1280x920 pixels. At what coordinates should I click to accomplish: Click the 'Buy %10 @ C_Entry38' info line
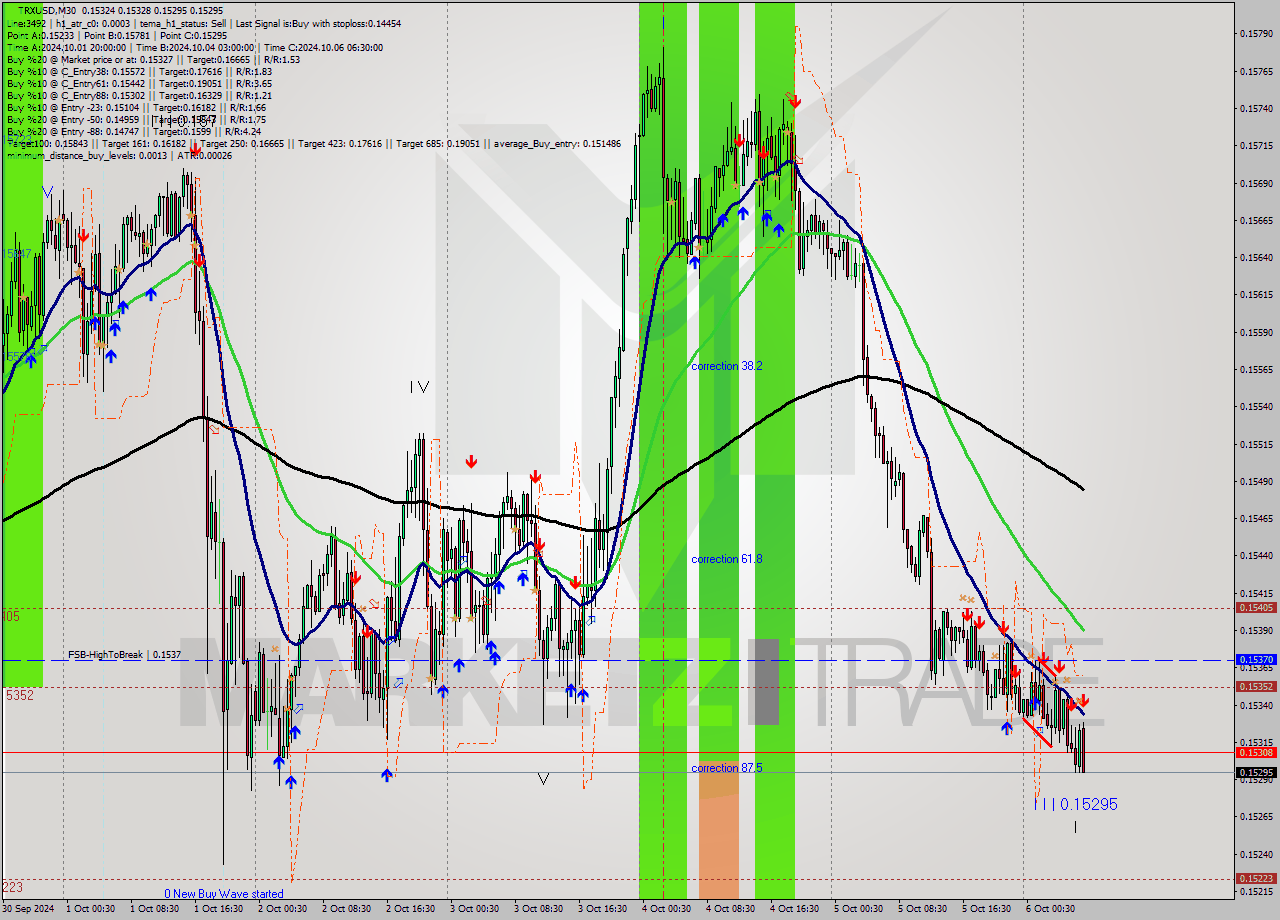click(x=138, y=71)
